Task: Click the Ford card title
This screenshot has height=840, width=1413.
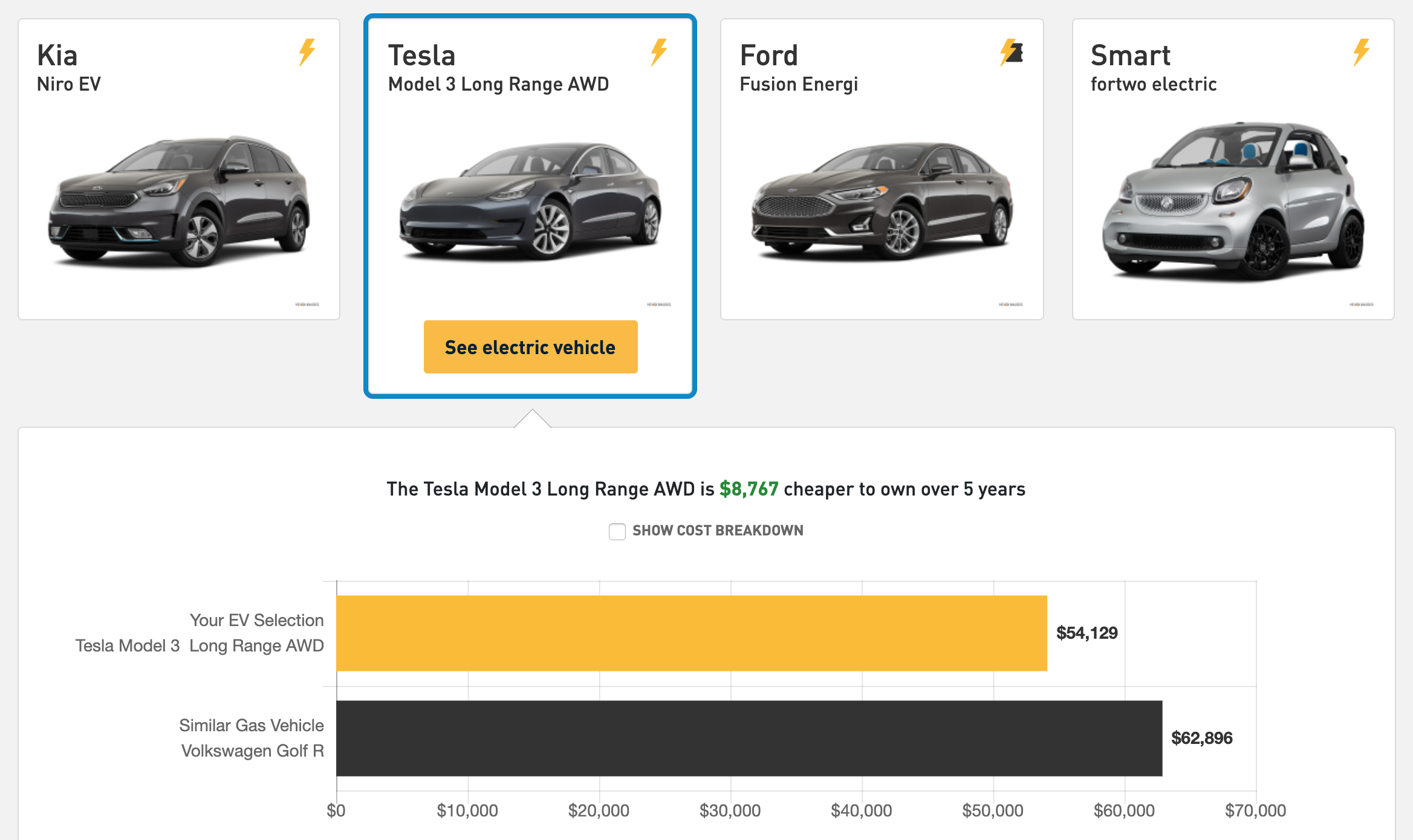Action: (768, 56)
